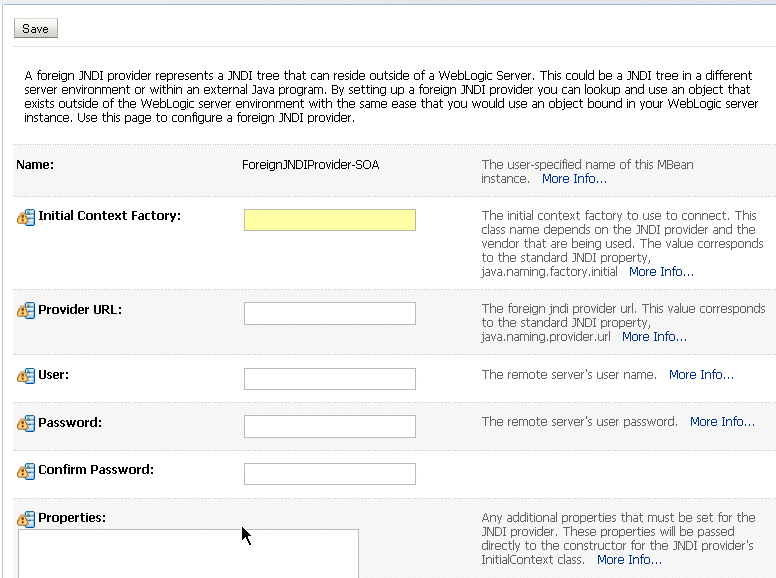The height and width of the screenshot is (578, 776).
Task: Open More Info for remote user password
Action: pos(722,422)
